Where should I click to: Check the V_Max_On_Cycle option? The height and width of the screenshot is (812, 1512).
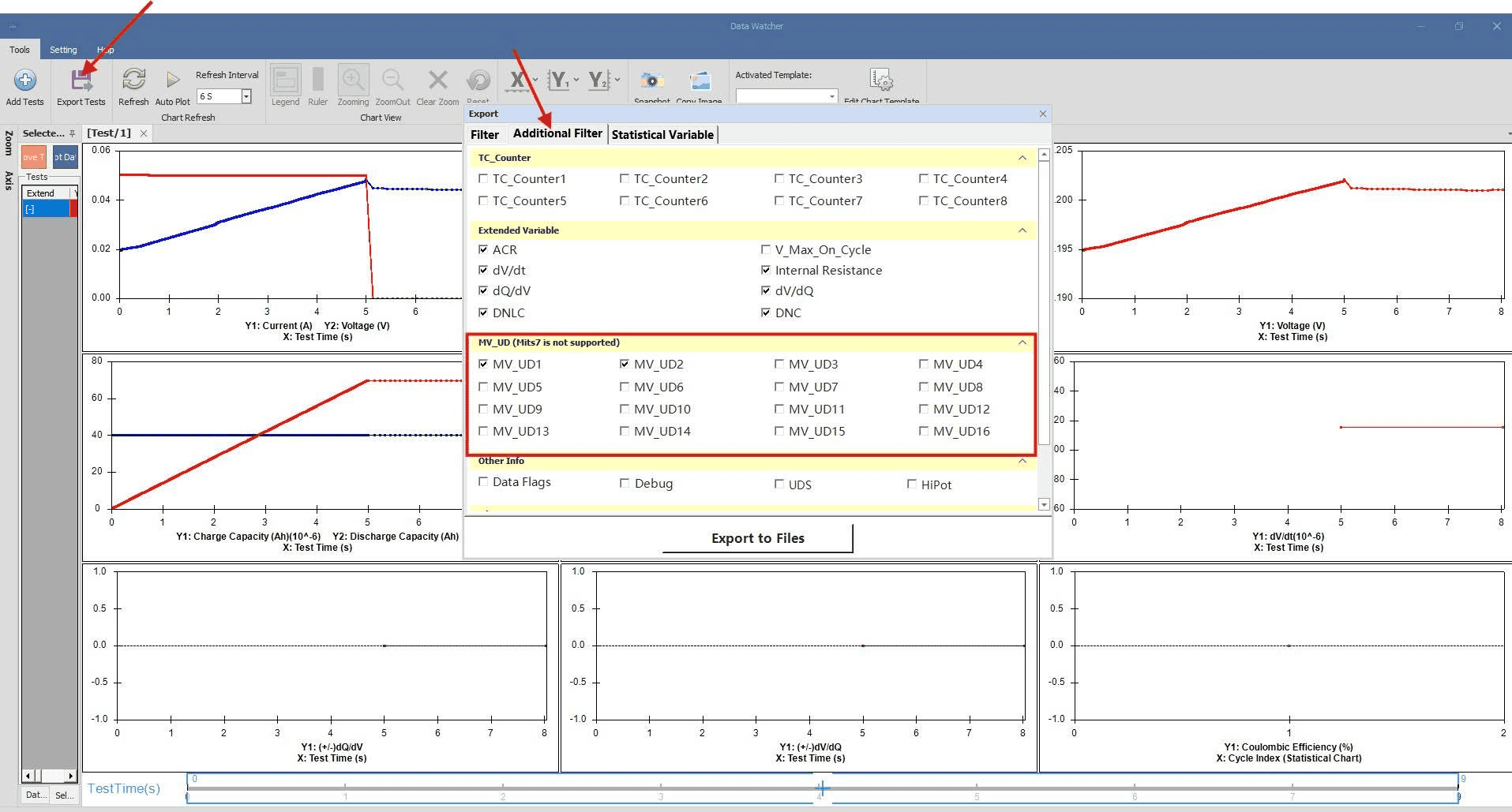point(765,250)
